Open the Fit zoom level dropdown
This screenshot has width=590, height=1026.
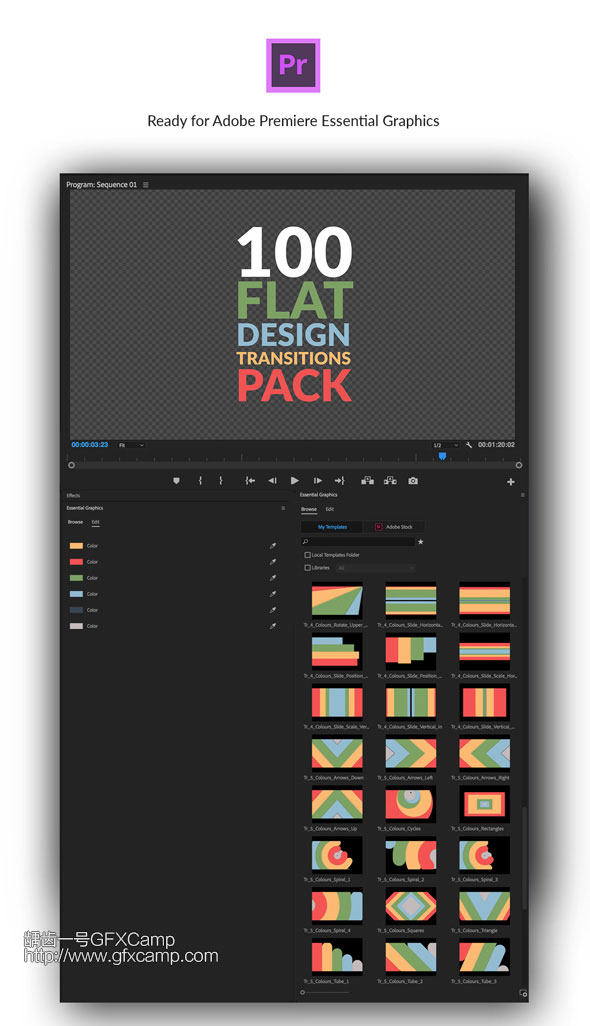131,445
